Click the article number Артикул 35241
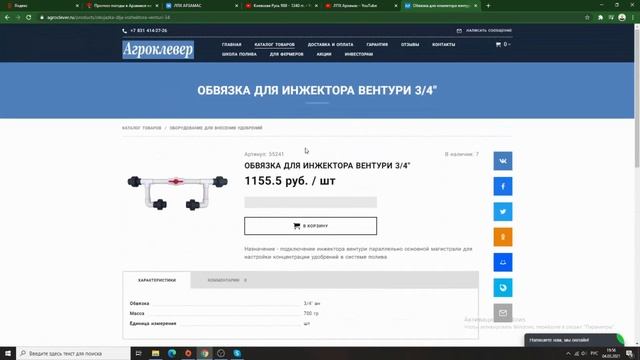This screenshot has width=640, height=360. (264, 154)
